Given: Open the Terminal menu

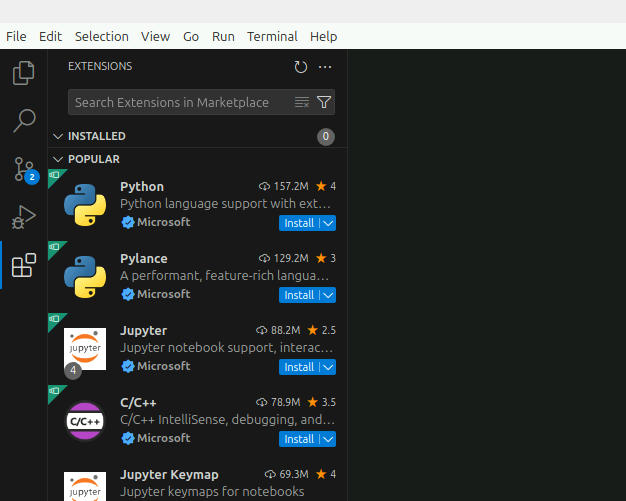Looking at the screenshot, I should [272, 36].
